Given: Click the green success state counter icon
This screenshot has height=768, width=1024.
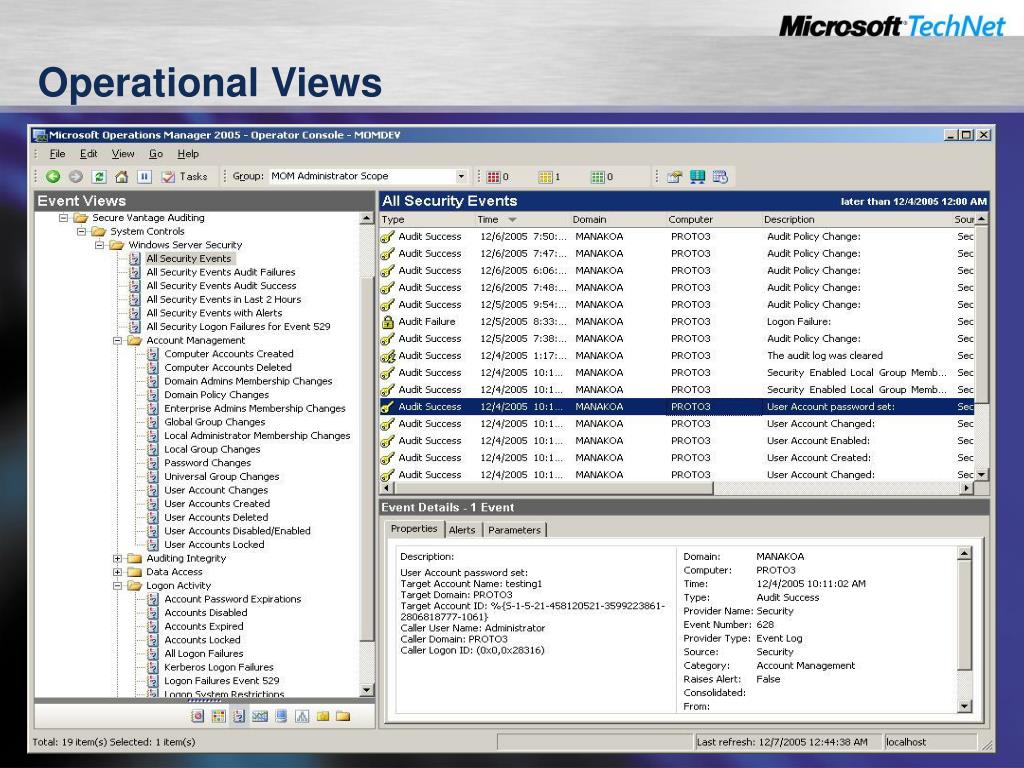Looking at the screenshot, I should click(597, 176).
